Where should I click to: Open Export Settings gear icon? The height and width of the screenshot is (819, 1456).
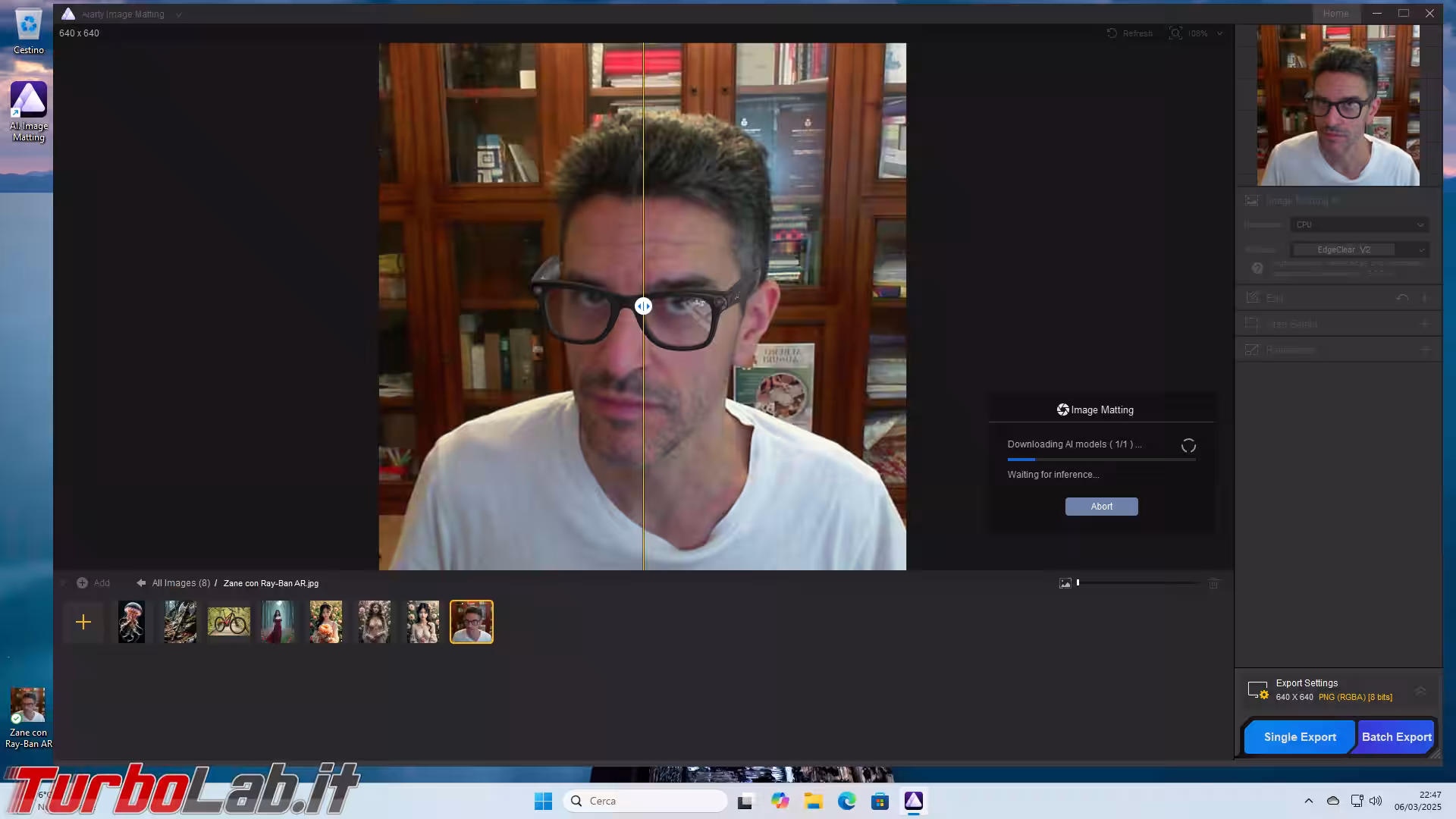coord(1257,691)
